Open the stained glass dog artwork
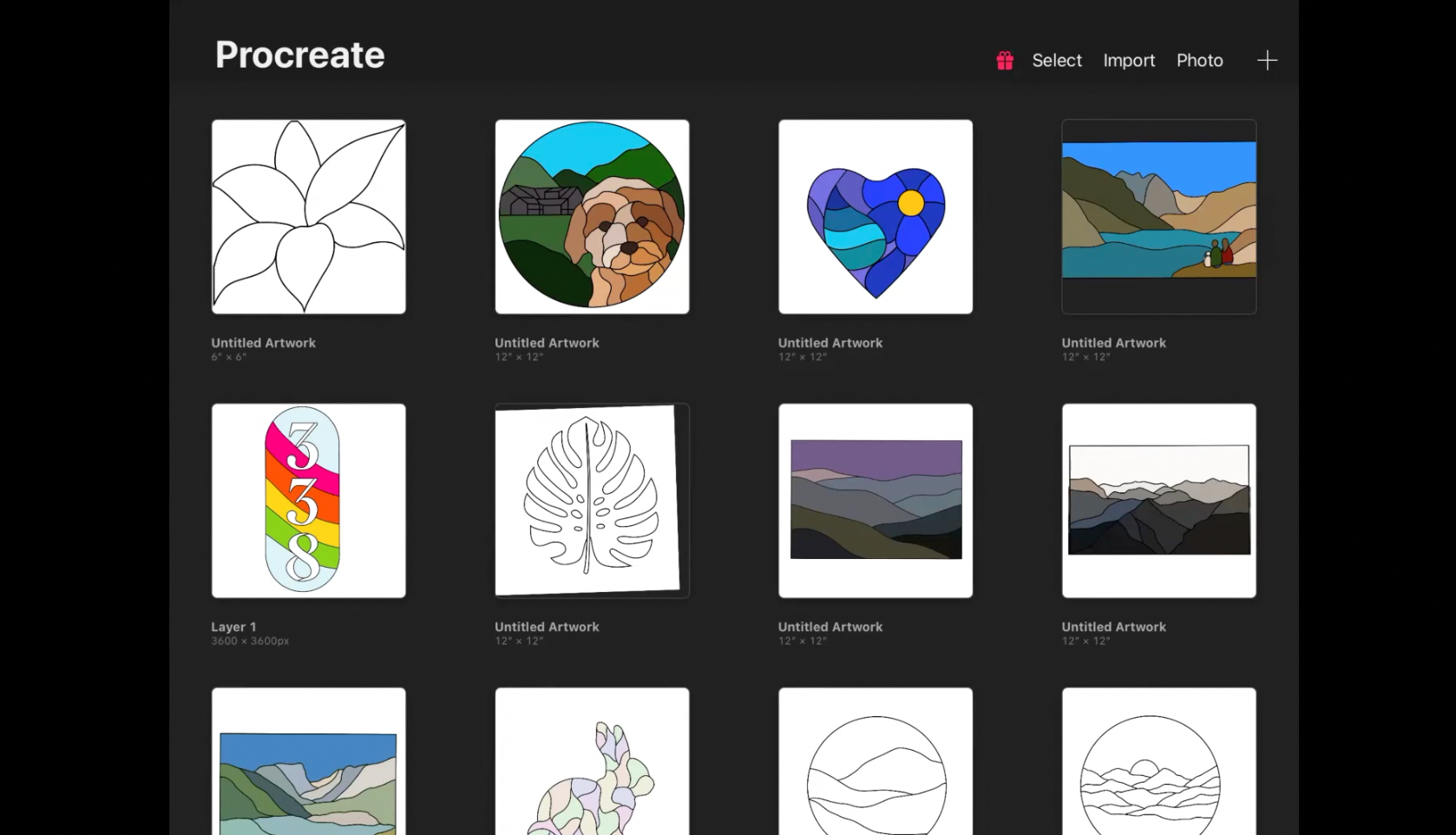1456x835 pixels. click(592, 217)
